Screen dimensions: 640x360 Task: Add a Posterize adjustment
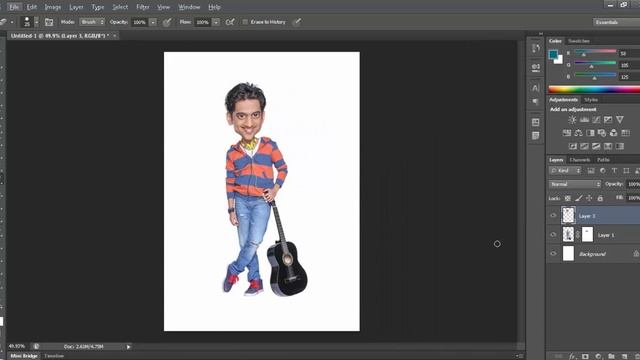[584, 146]
